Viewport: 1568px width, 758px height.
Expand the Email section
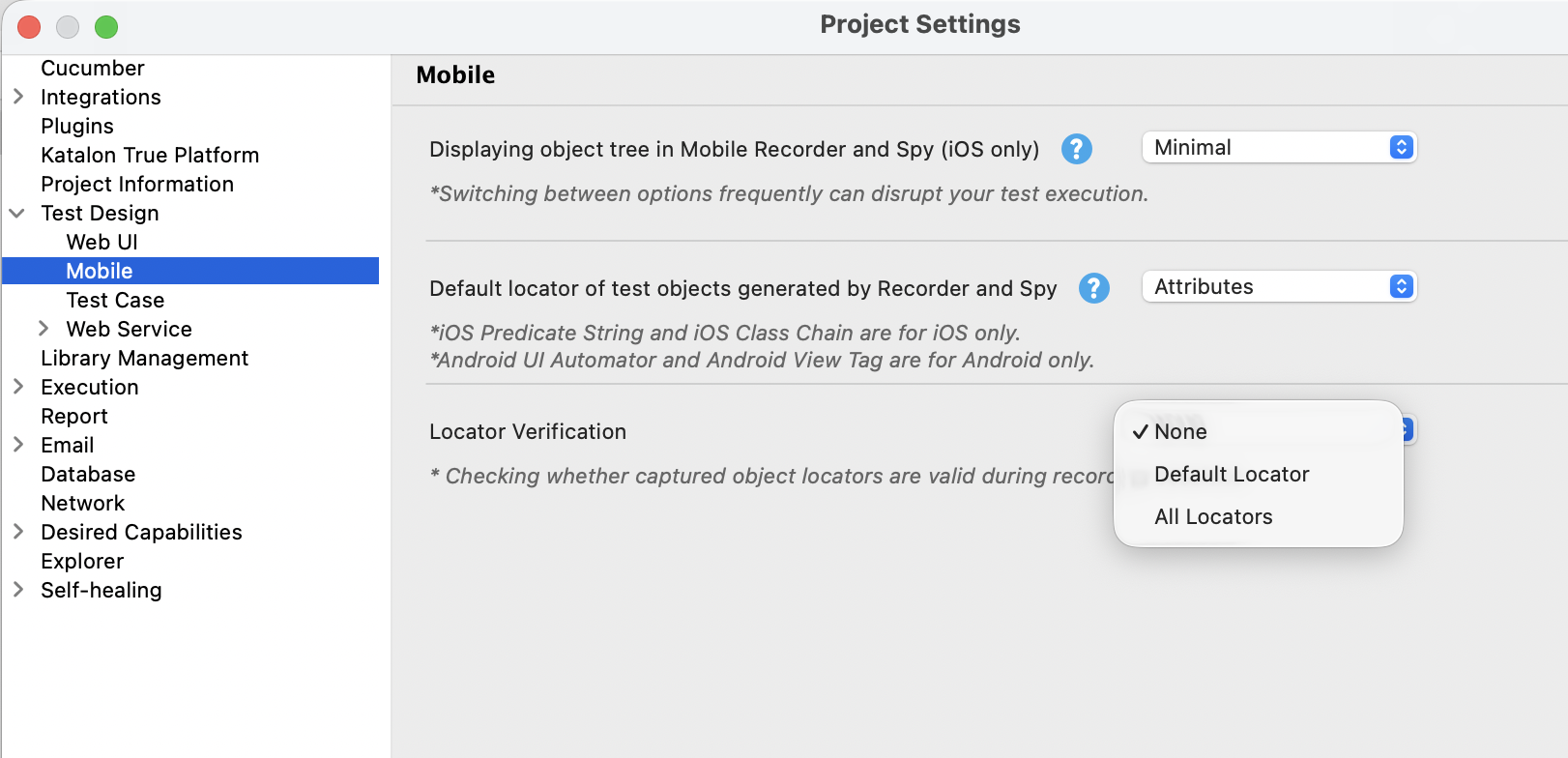click(16, 445)
